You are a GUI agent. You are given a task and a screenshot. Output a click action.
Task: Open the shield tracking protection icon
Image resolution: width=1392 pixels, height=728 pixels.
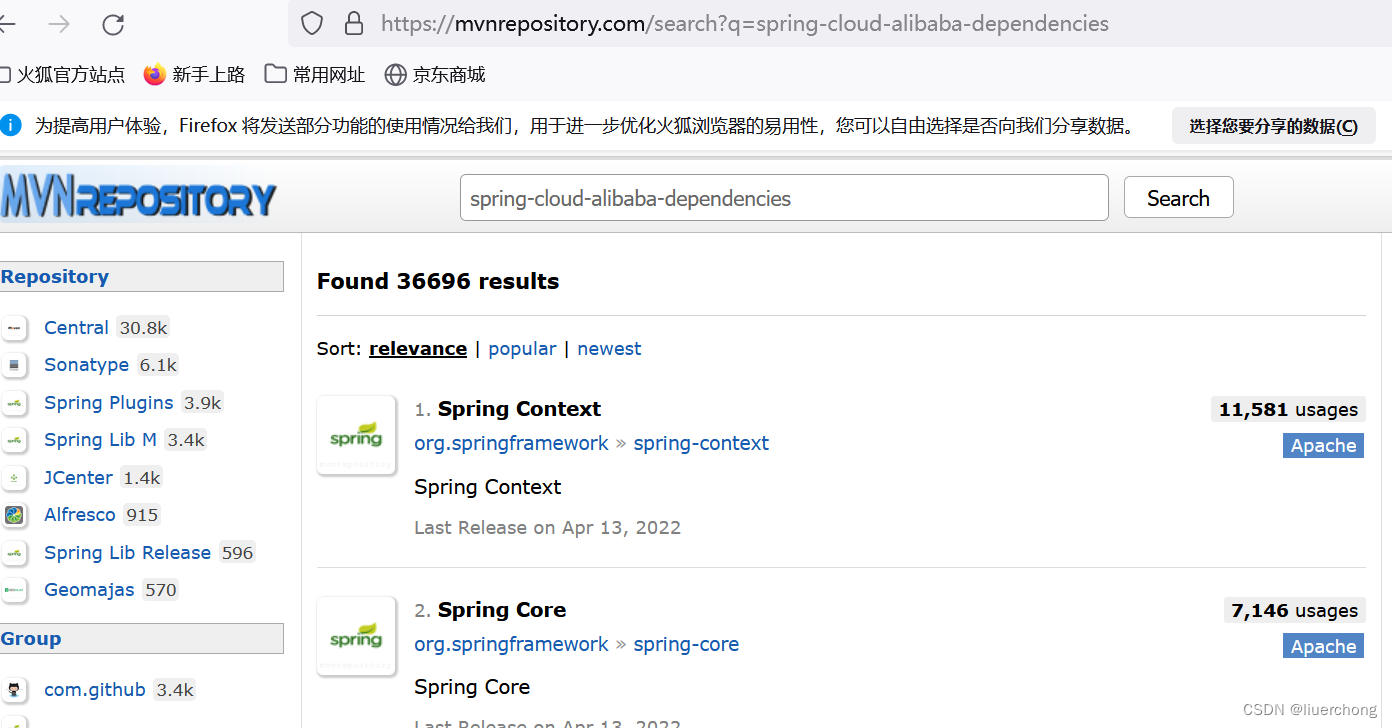click(312, 23)
